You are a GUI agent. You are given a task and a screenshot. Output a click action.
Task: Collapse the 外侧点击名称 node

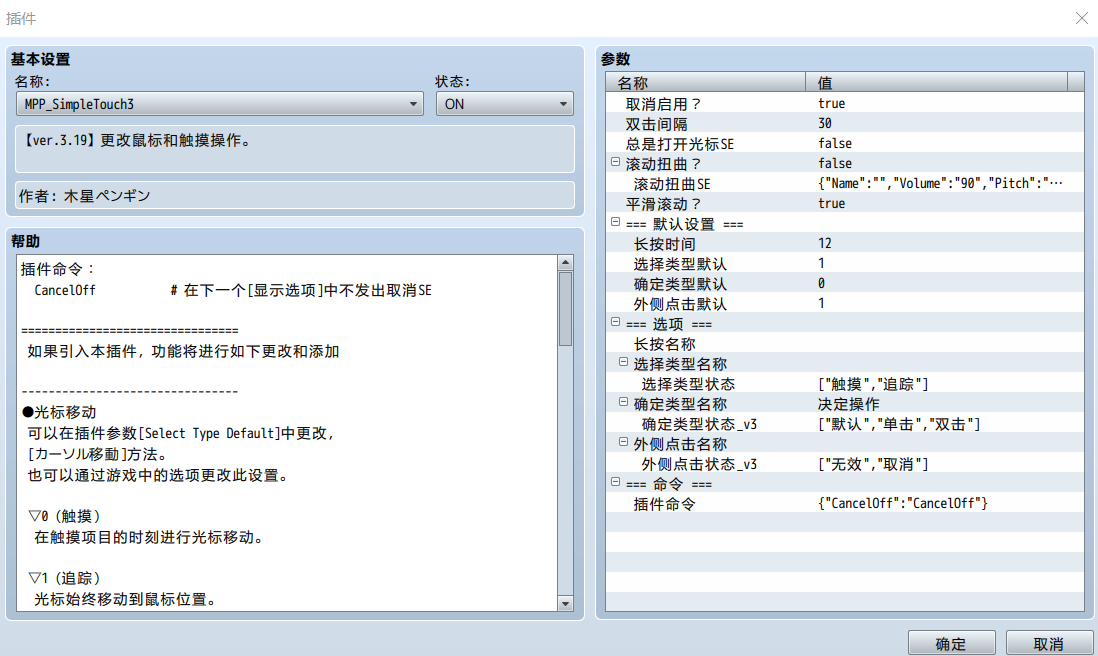623,442
